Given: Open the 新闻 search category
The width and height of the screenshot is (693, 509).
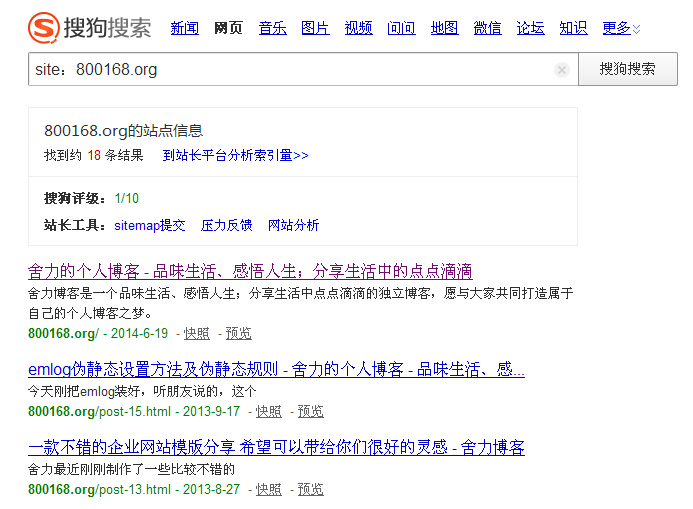Looking at the screenshot, I should (x=185, y=28).
